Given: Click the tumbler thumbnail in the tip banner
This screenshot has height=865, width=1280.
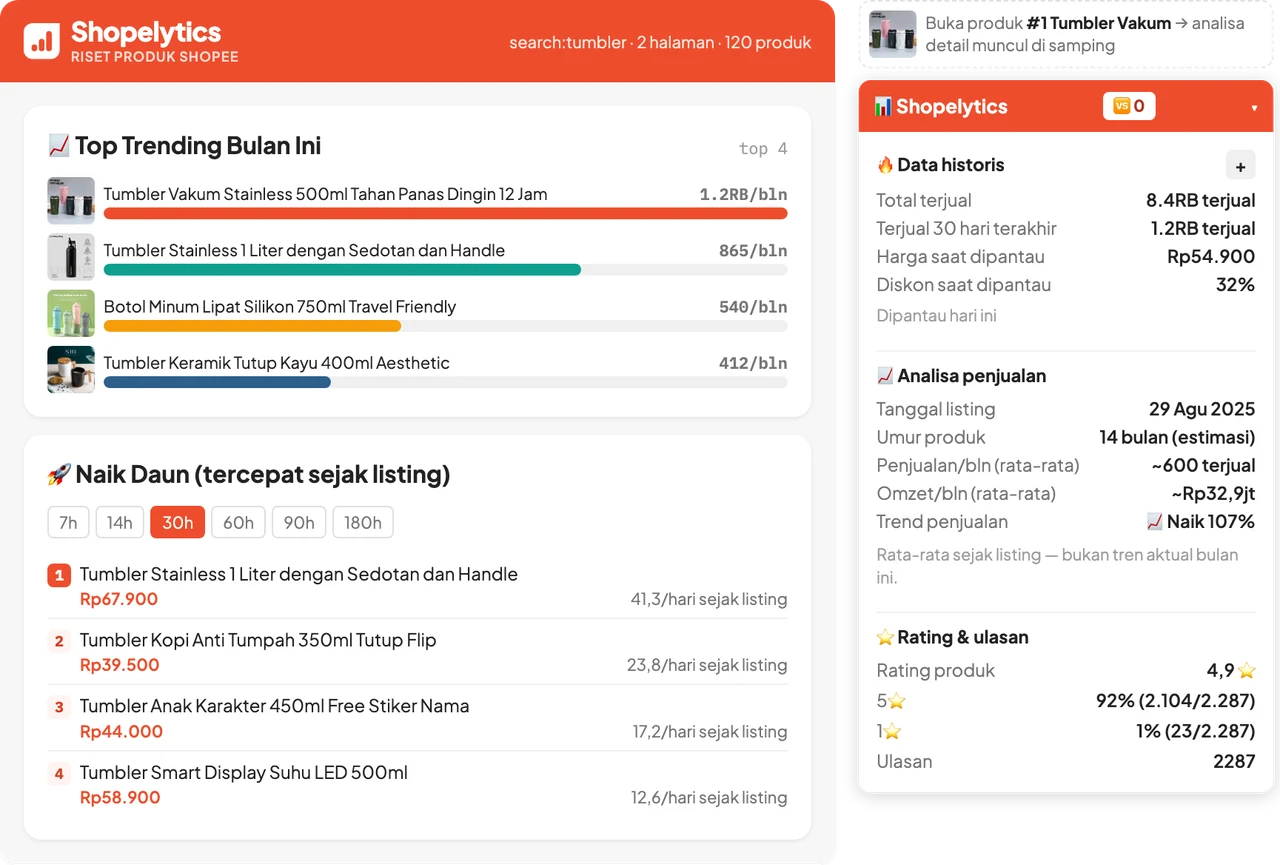Looking at the screenshot, I should point(893,34).
